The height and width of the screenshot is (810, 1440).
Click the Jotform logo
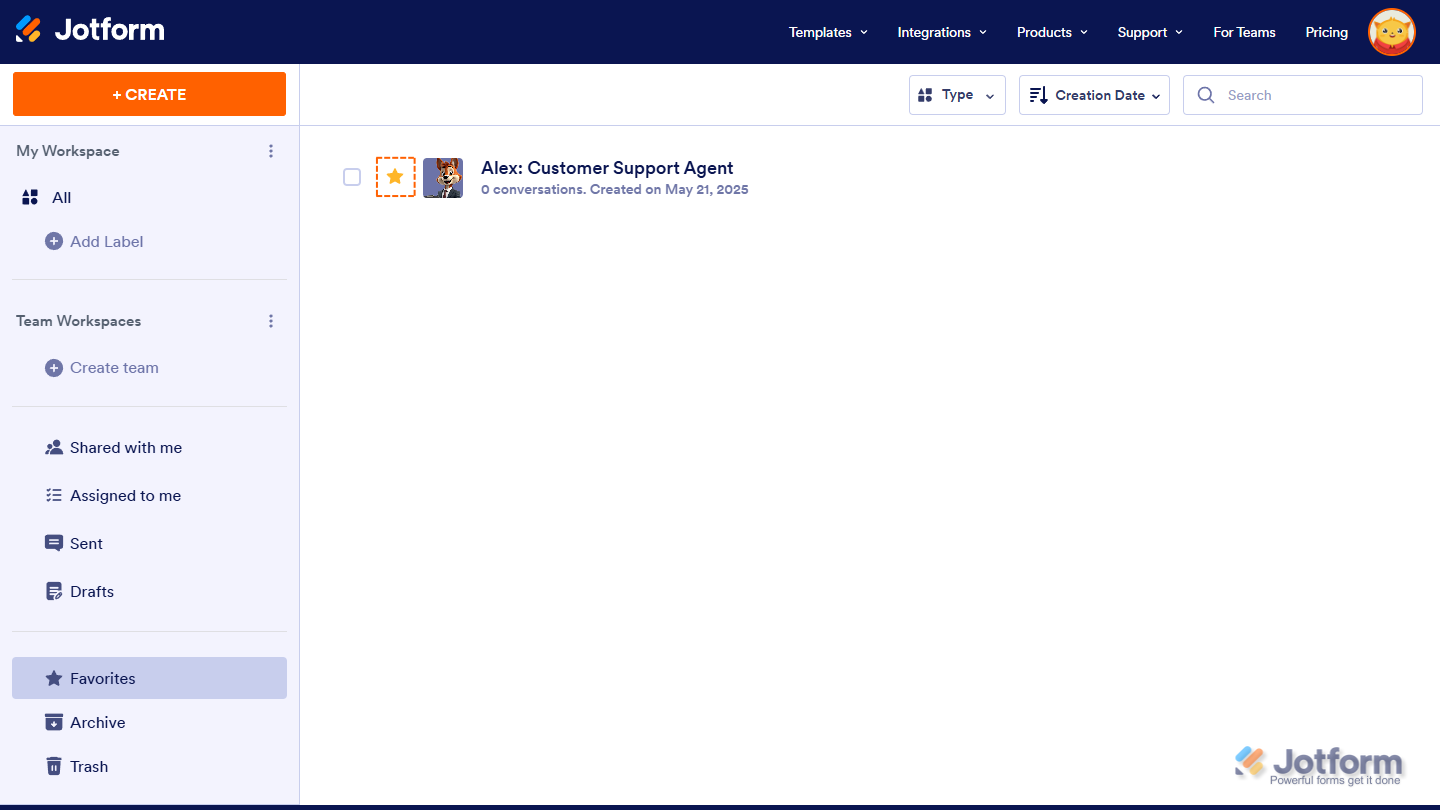click(x=90, y=31)
